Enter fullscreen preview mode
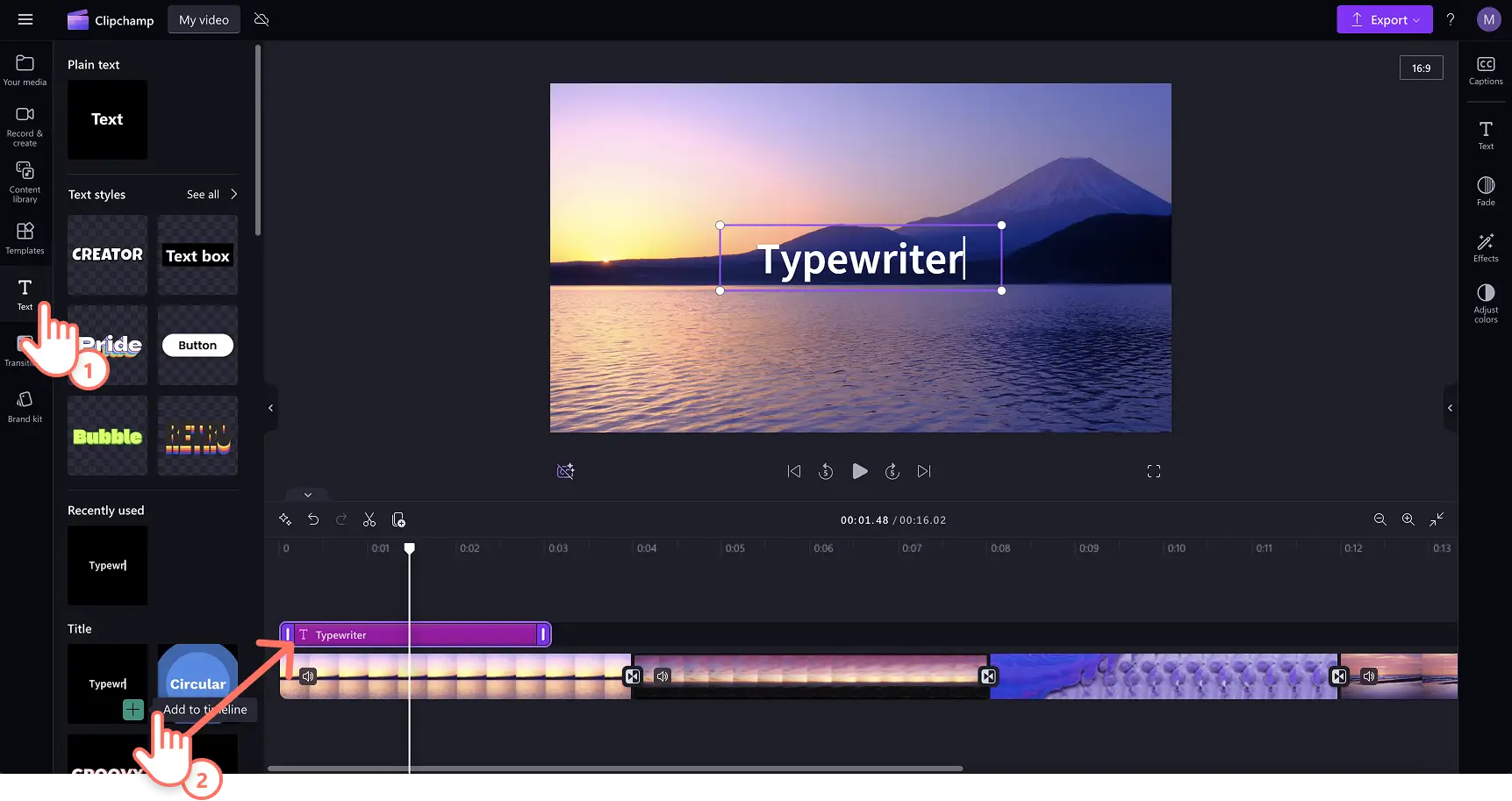 pos(1153,472)
